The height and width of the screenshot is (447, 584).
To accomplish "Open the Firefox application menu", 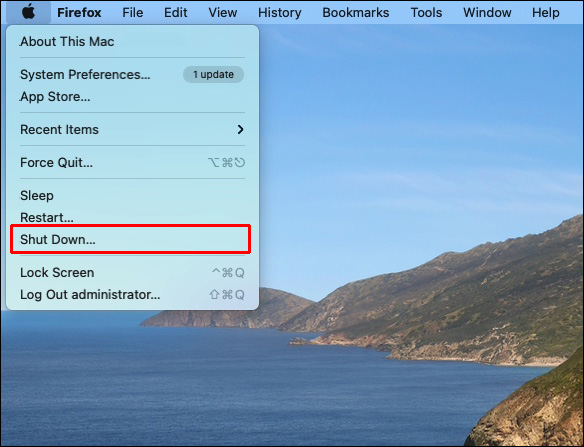I will [79, 12].
